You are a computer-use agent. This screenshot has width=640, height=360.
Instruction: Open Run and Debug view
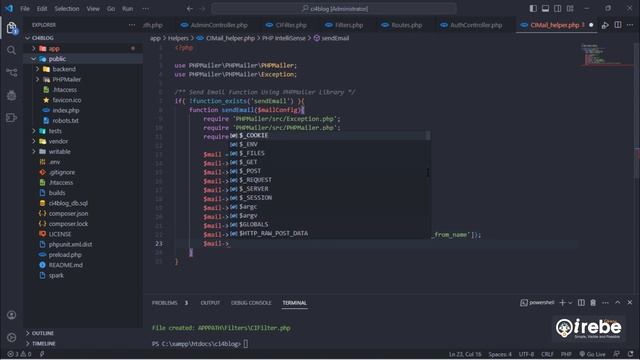point(11,95)
